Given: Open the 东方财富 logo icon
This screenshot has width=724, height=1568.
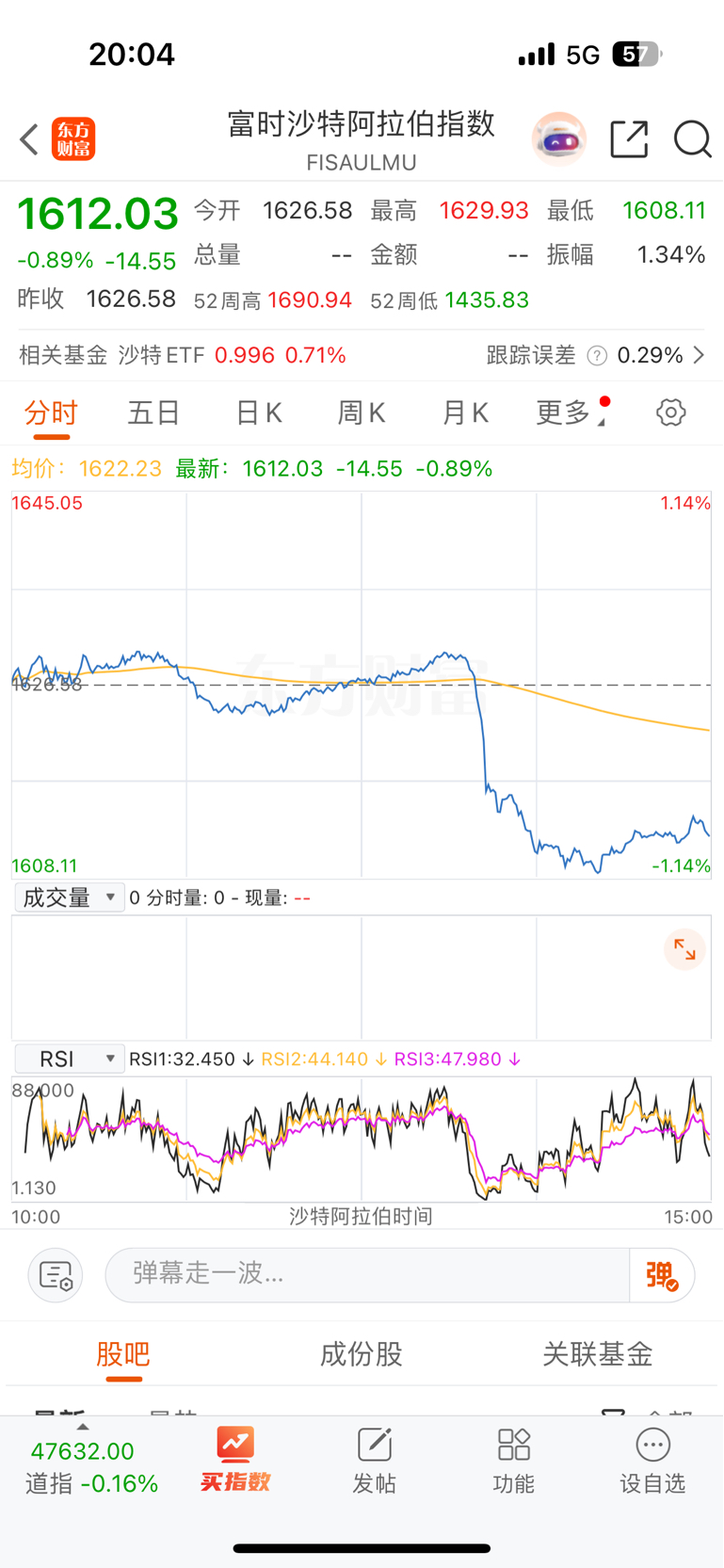Looking at the screenshot, I should [x=73, y=139].
